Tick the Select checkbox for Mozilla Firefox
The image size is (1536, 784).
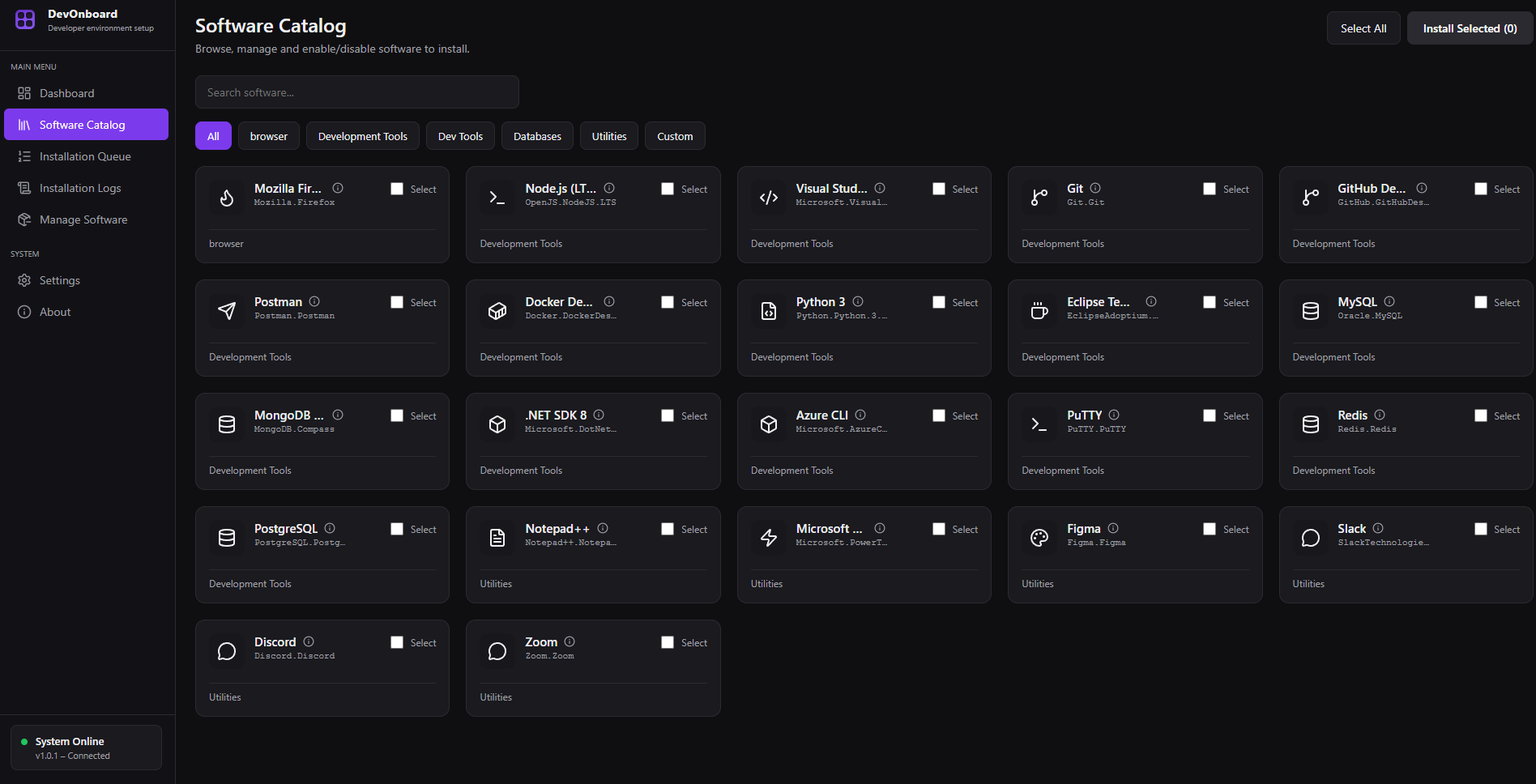pos(397,189)
